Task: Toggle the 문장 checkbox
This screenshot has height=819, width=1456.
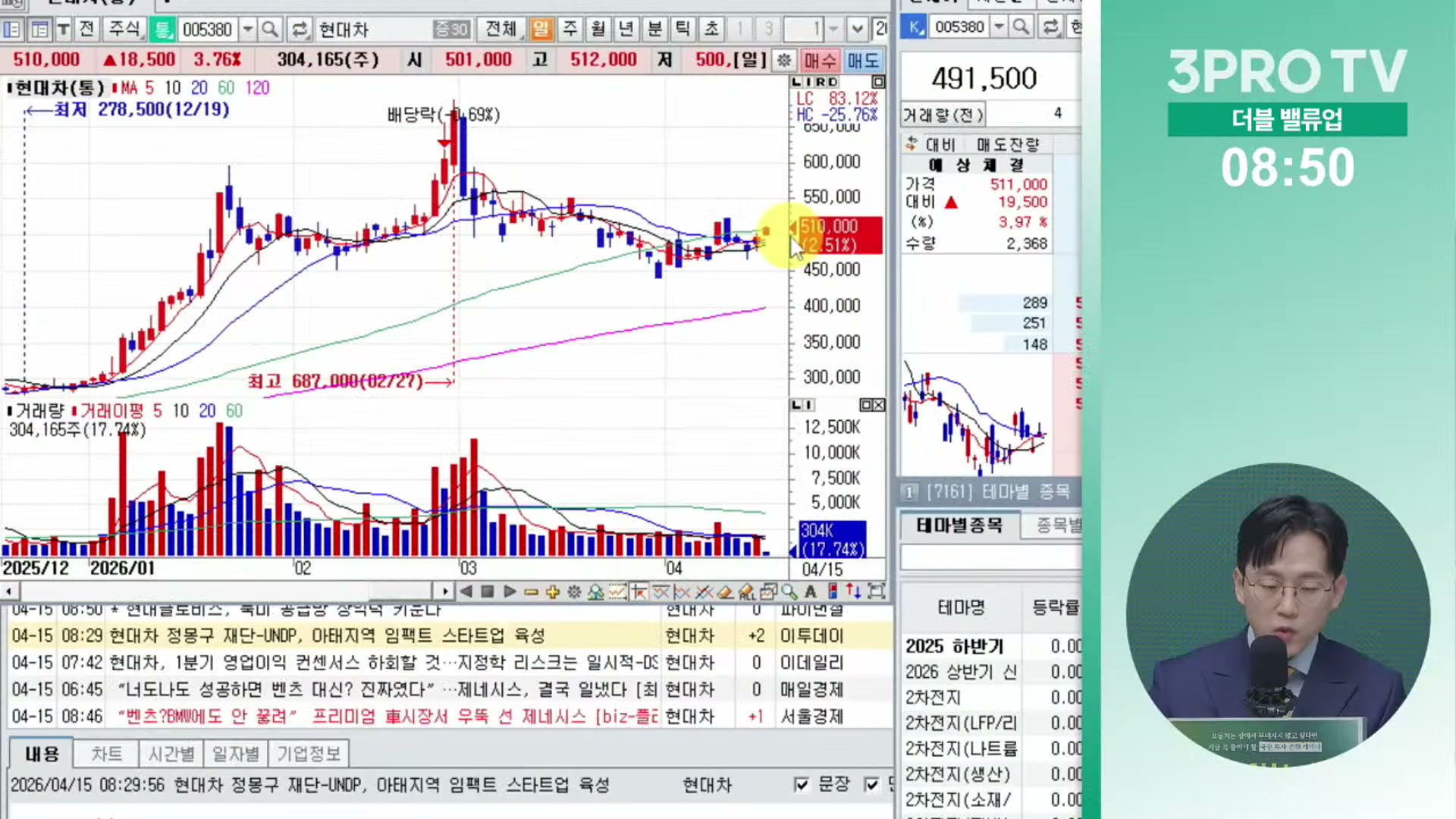Action: (802, 784)
